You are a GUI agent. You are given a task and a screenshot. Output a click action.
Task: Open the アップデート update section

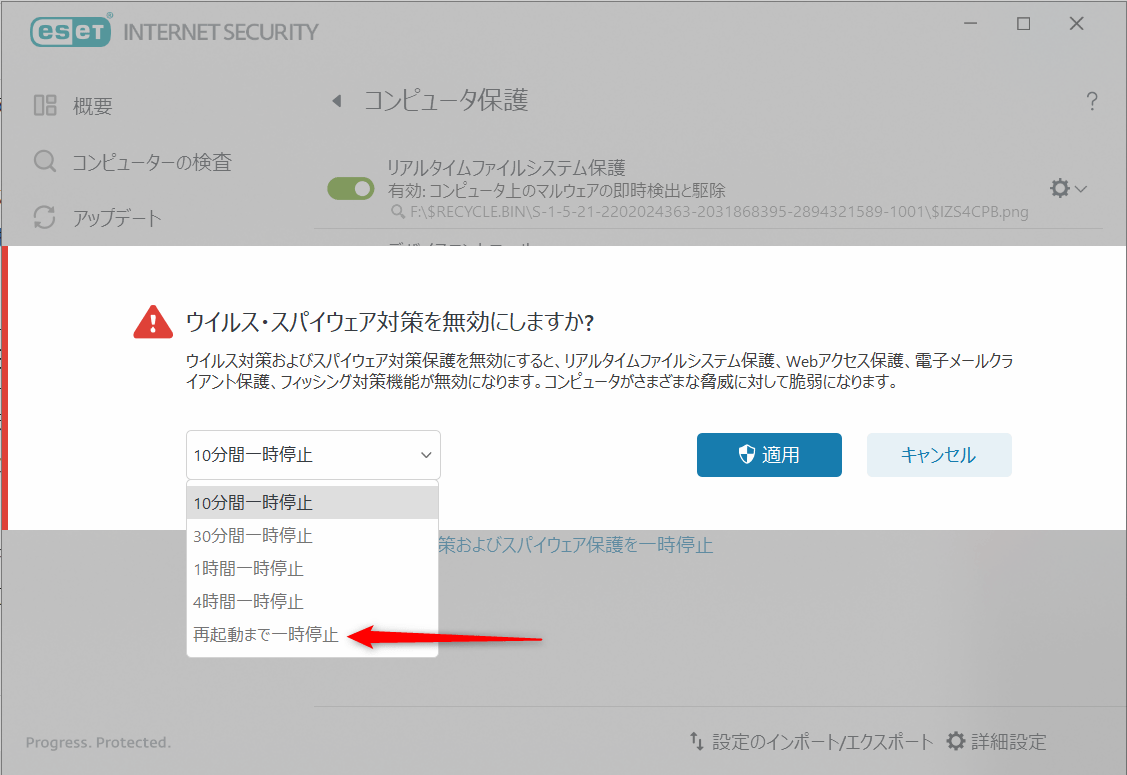pos(116,218)
